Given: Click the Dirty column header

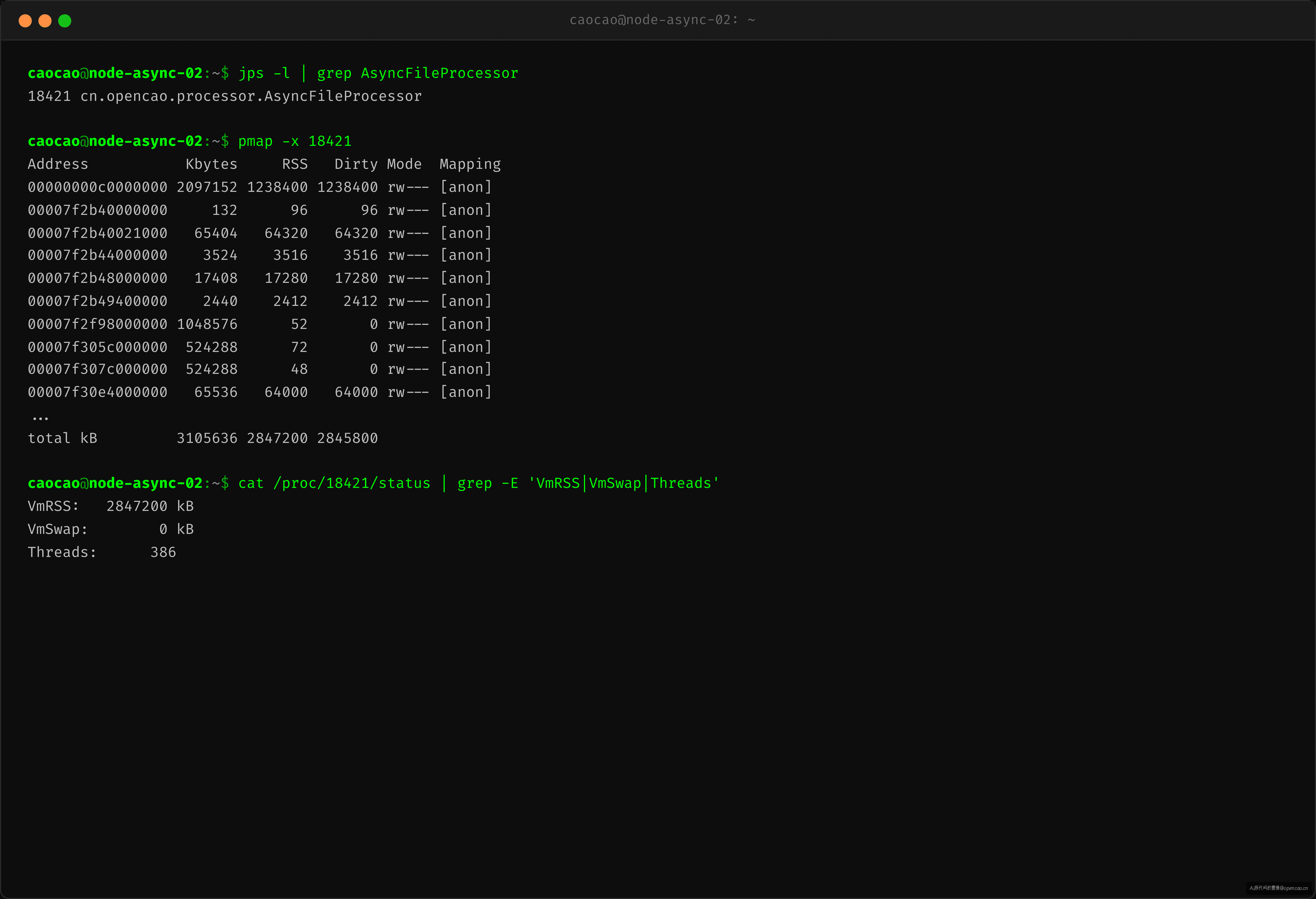Looking at the screenshot, I should [x=356, y=164].
